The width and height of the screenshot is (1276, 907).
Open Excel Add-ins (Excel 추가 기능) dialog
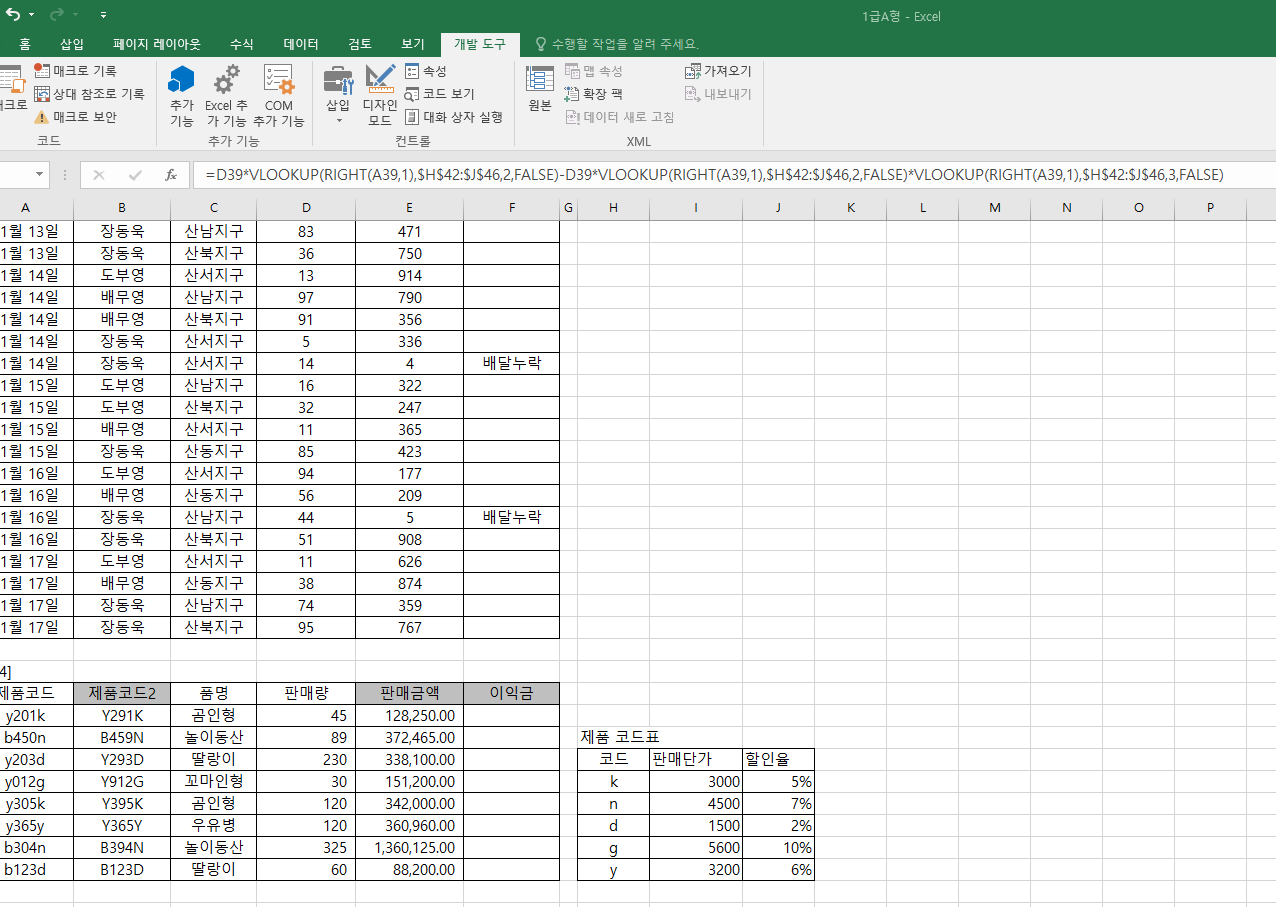(x=227, y=96)
